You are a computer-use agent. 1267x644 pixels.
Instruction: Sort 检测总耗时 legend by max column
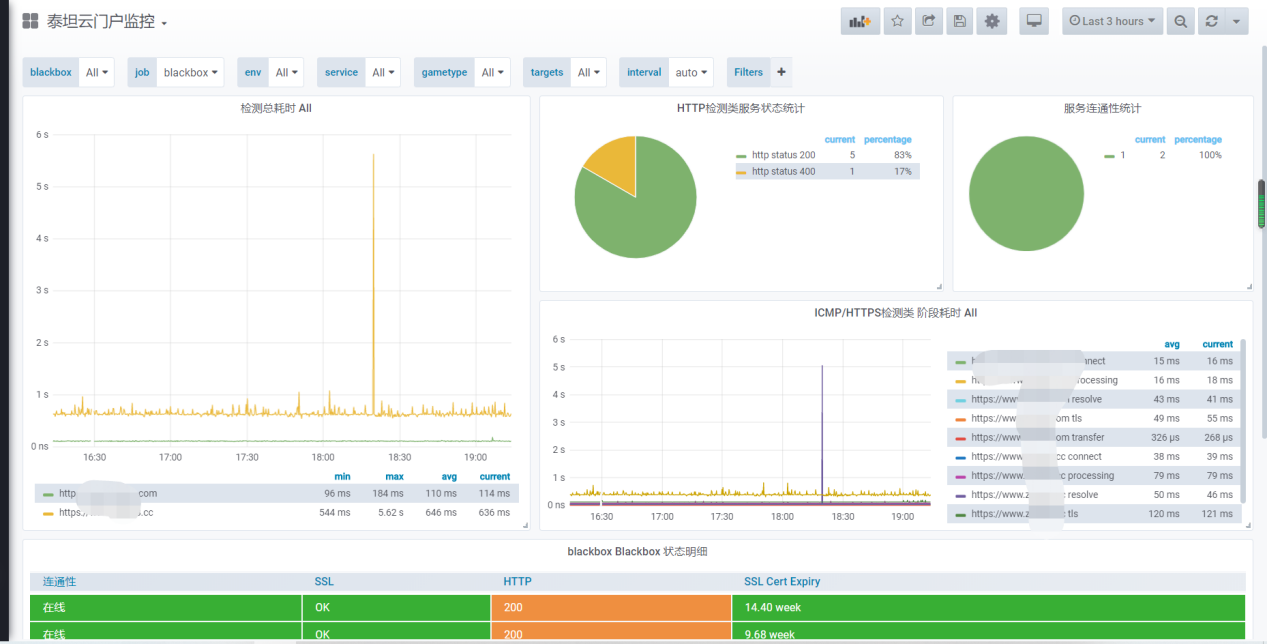394,476
